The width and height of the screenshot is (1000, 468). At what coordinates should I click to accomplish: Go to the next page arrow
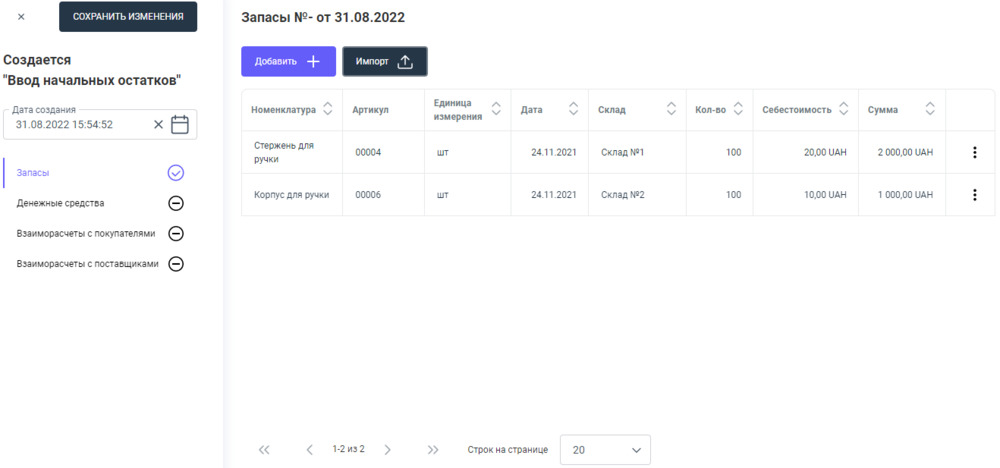point(388,450)
